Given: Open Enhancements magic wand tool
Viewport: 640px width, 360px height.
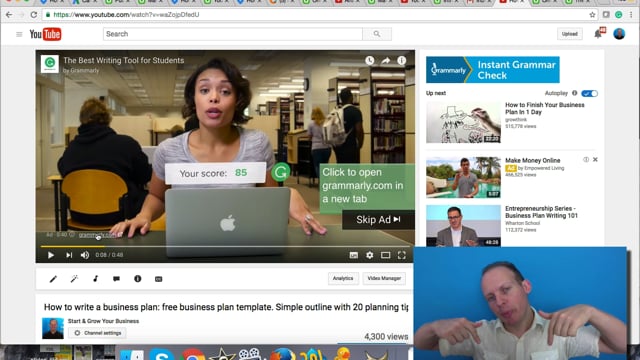Looking at the screenshot, I should point(74,279).
